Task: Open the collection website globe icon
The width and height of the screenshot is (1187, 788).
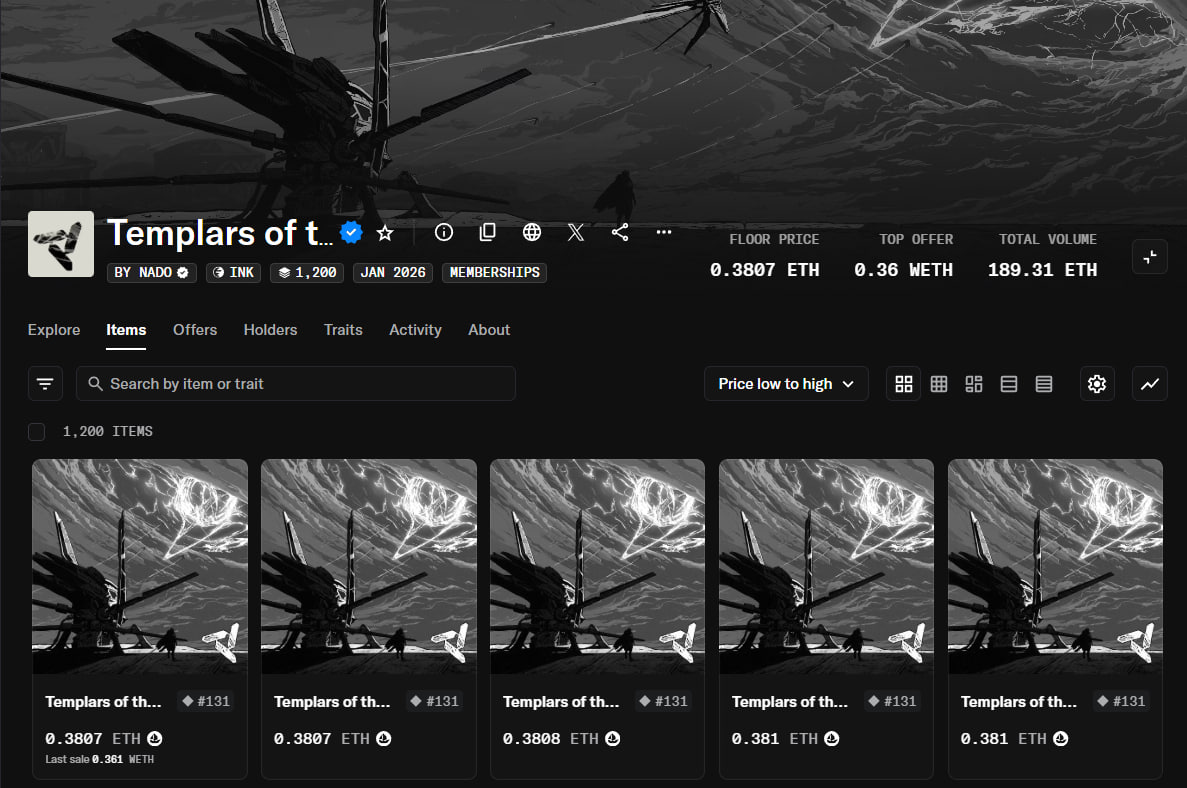Action: point(532,233)
